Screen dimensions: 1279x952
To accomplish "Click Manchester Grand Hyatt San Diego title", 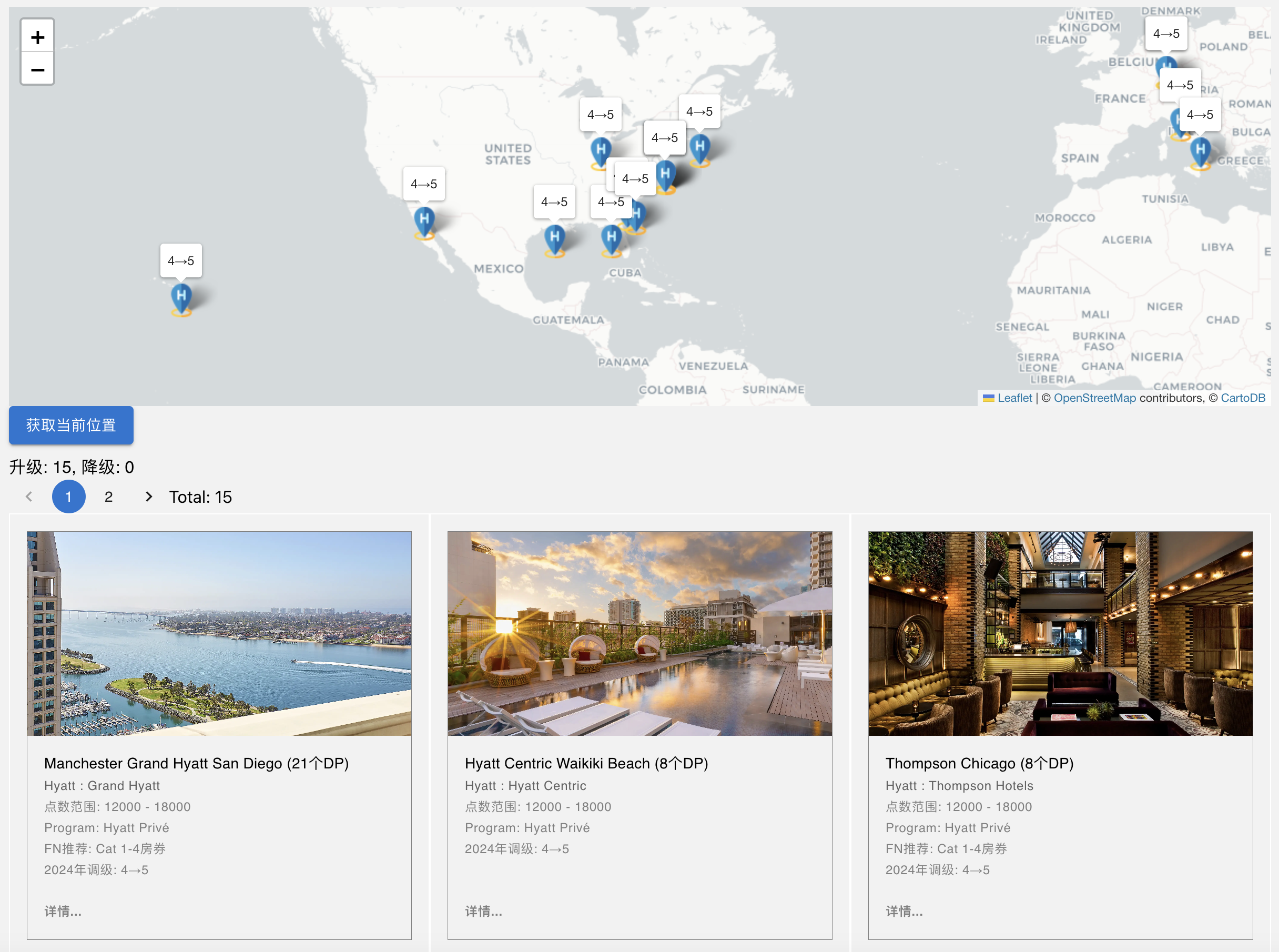I will (x=197, y=763).
